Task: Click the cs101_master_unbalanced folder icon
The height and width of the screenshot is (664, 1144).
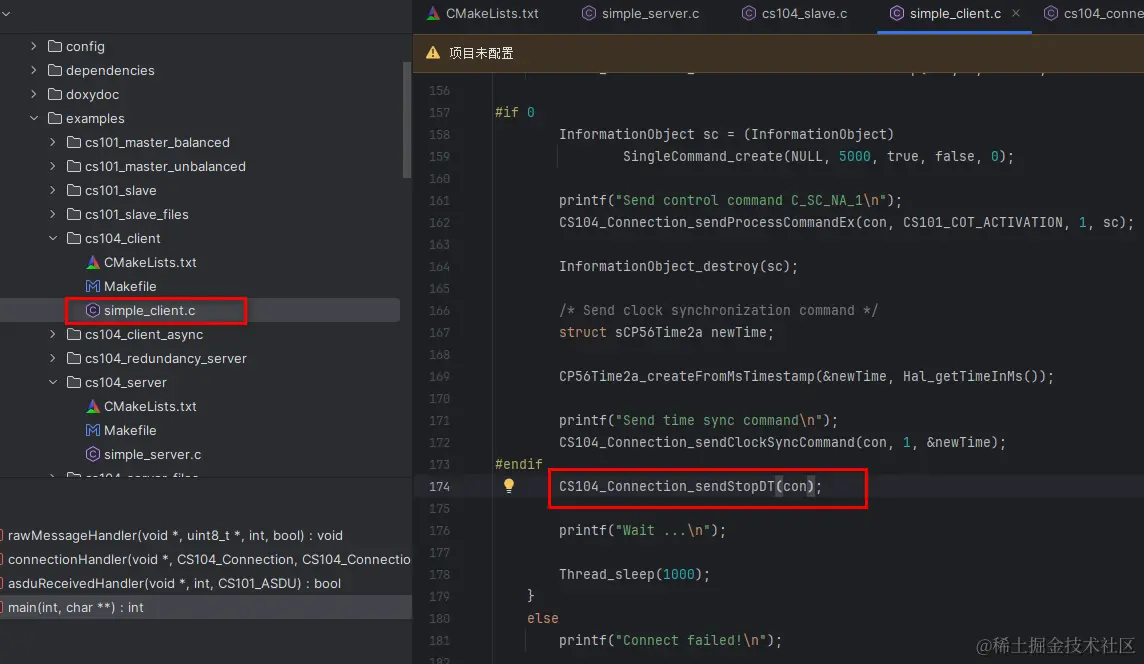Action: pos(74,166)
